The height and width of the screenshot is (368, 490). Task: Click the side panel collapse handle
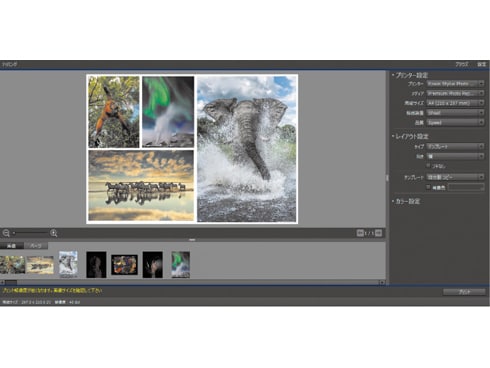(387, 178)
